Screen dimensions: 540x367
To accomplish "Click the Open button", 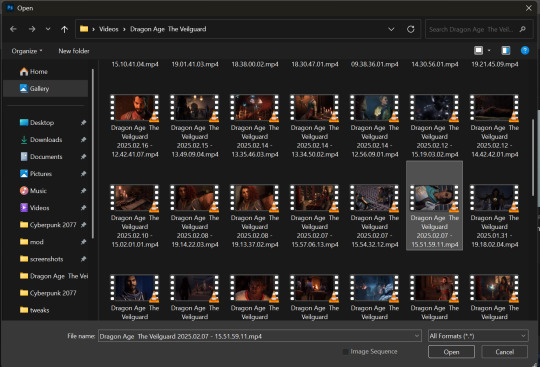I will 451,352.
